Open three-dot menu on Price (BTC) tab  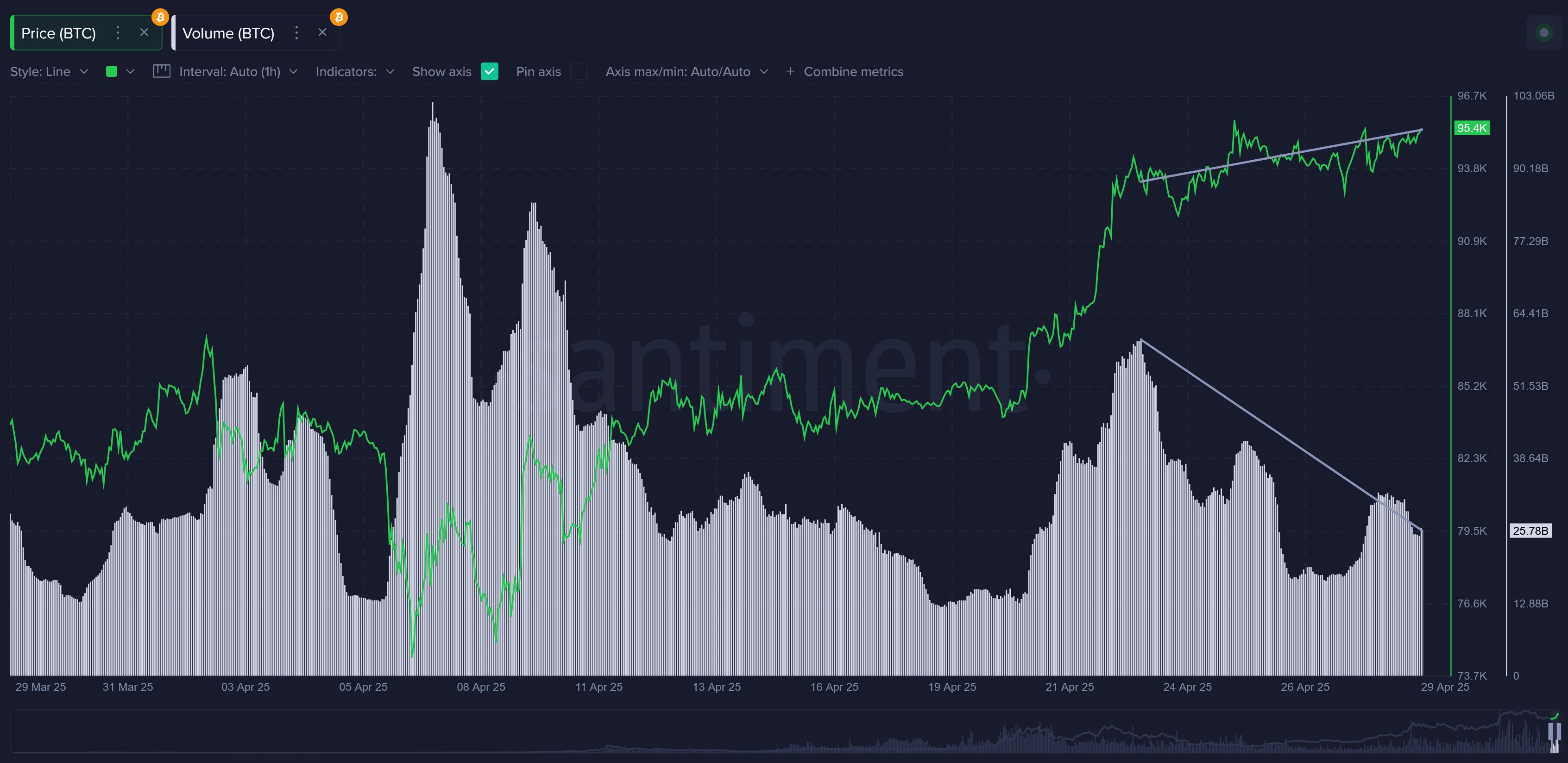click(118, 33)
